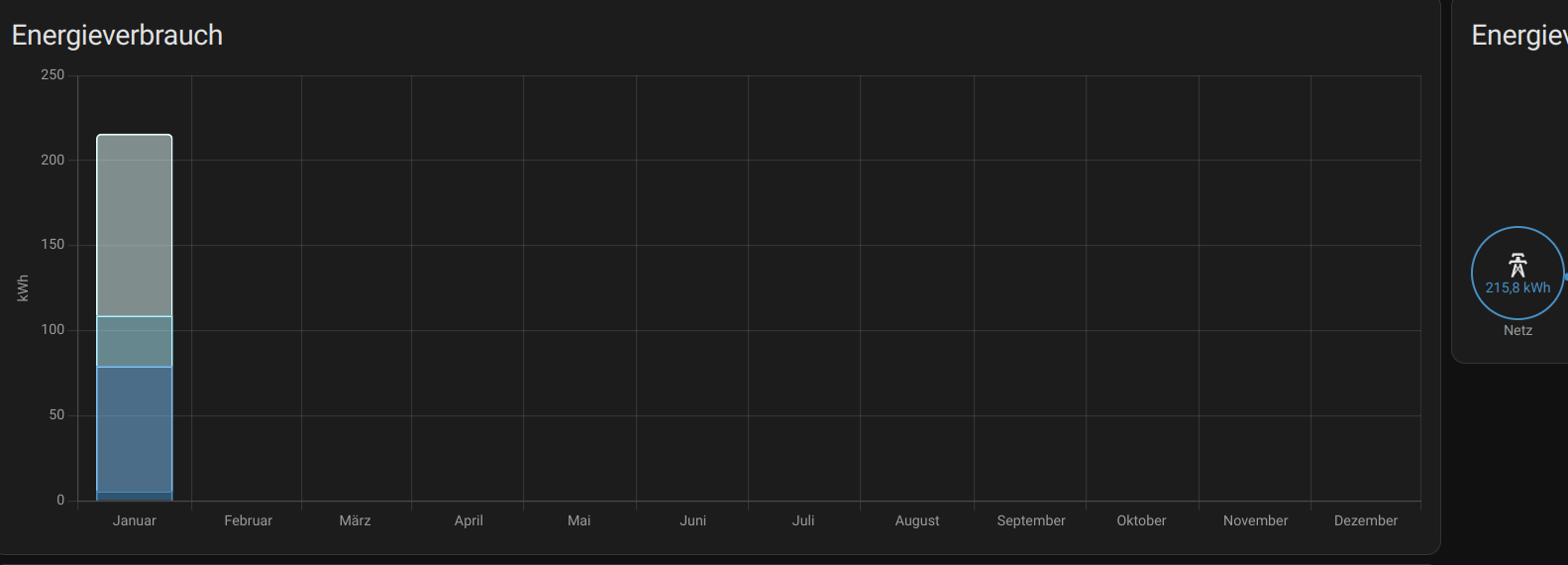Click the März axis label
The width and height of the screenshot is (1568, 565).
[355, 520]
